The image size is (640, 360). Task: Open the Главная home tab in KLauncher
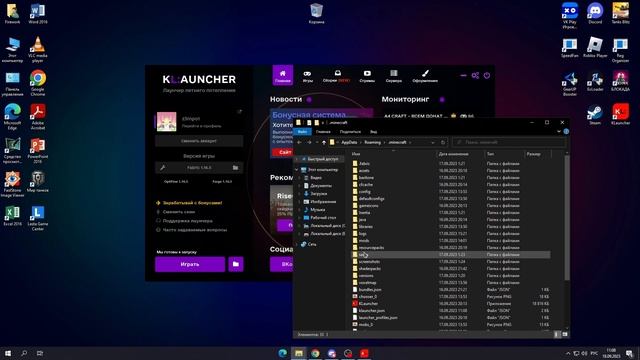click(x=282, y=75)
